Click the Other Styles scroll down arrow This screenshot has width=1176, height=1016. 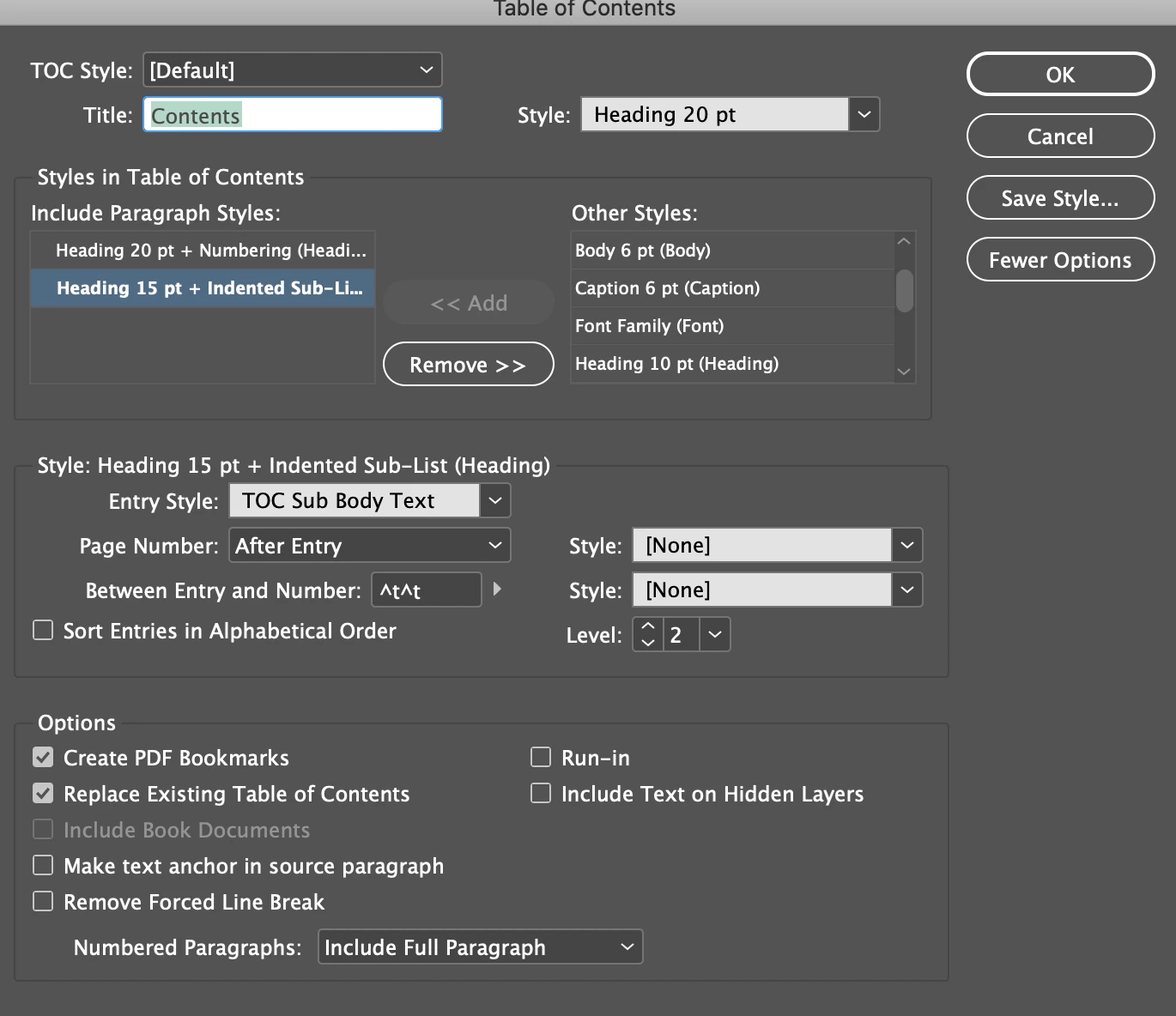(904, 372)
